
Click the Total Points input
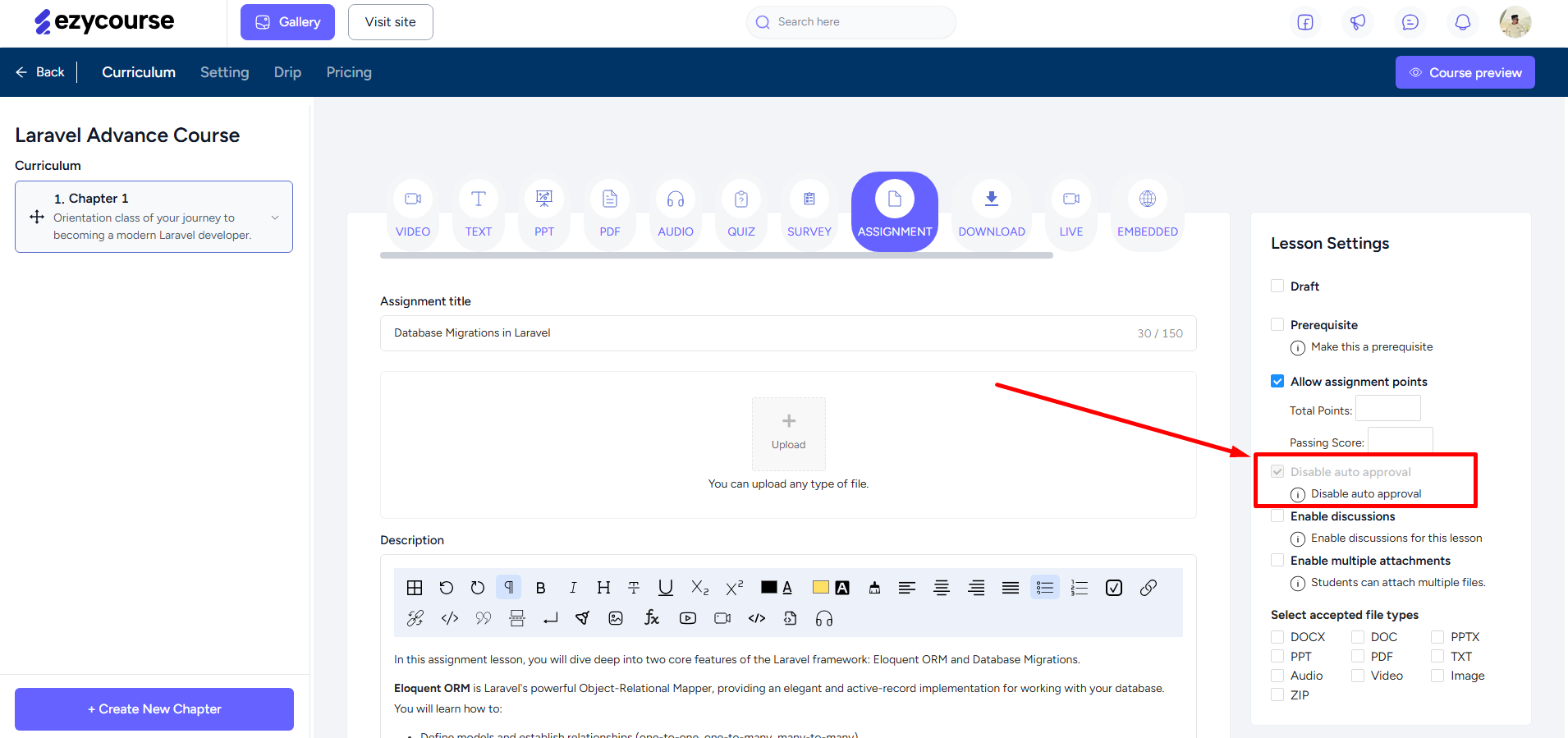pos(1388,409)
